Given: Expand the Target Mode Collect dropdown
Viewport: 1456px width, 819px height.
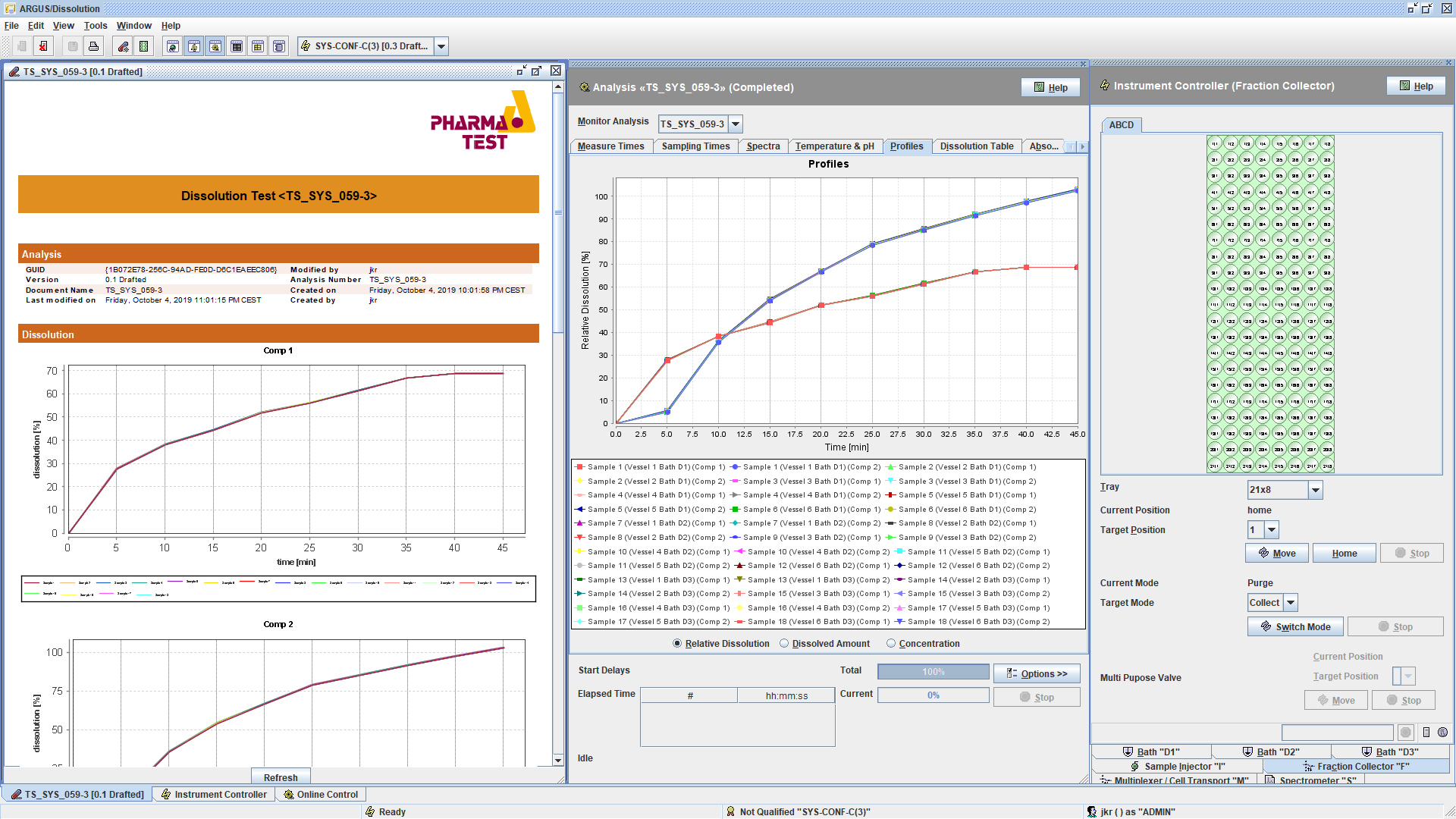Looking at the screenshot, I should (x=1291, y=603).
